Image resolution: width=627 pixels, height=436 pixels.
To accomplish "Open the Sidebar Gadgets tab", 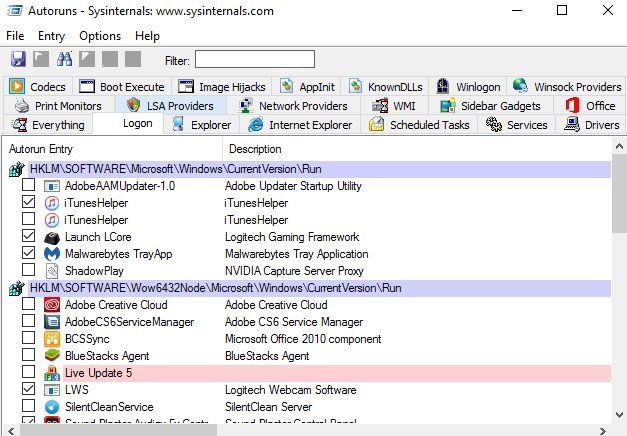I will point(490,106).
